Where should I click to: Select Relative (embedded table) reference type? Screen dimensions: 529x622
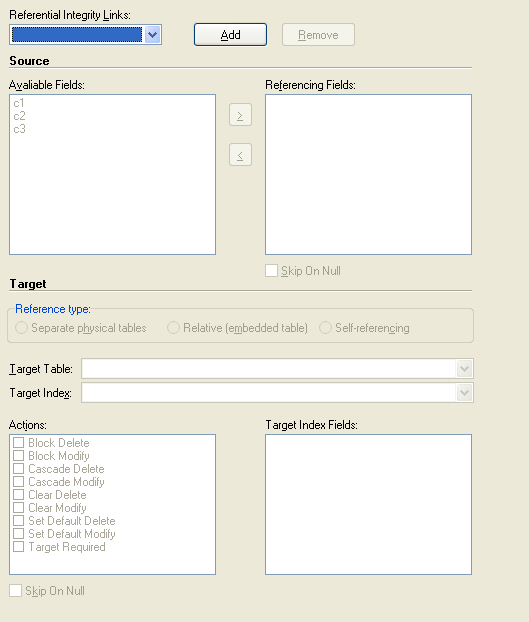click(x=173, y=328)
